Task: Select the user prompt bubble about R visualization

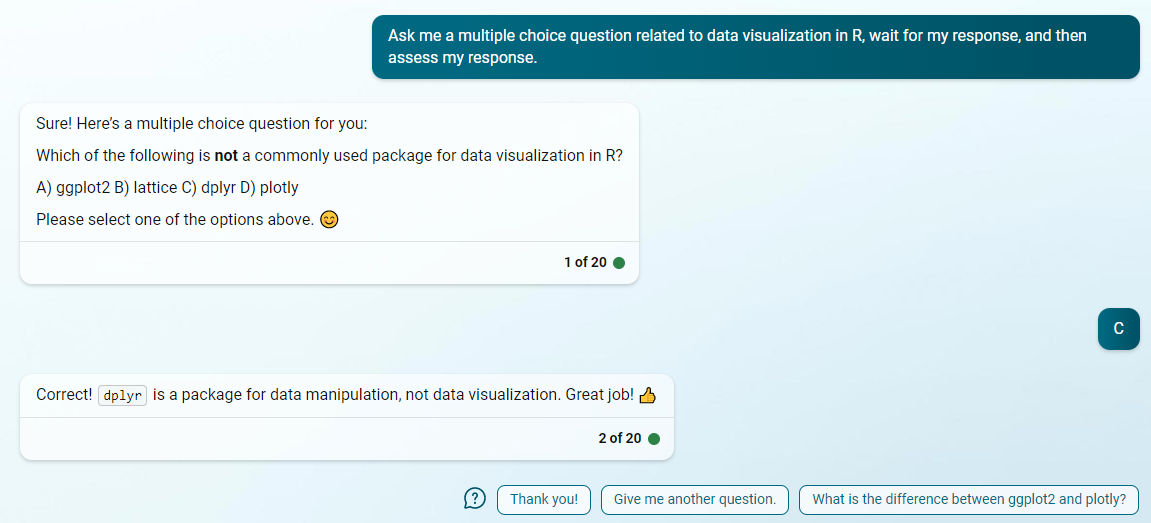Action: tap(755, 46)
